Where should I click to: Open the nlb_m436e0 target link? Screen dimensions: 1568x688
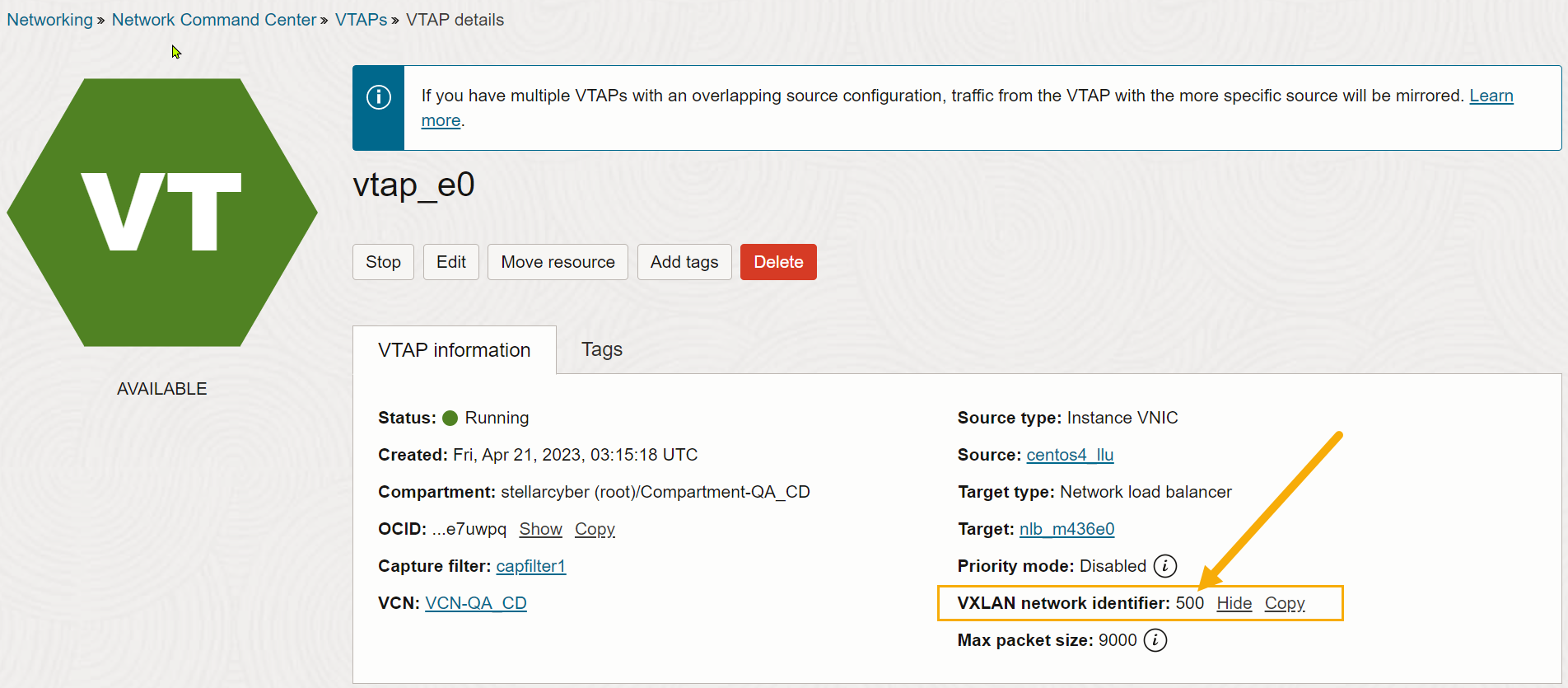tap(1066, 529)
